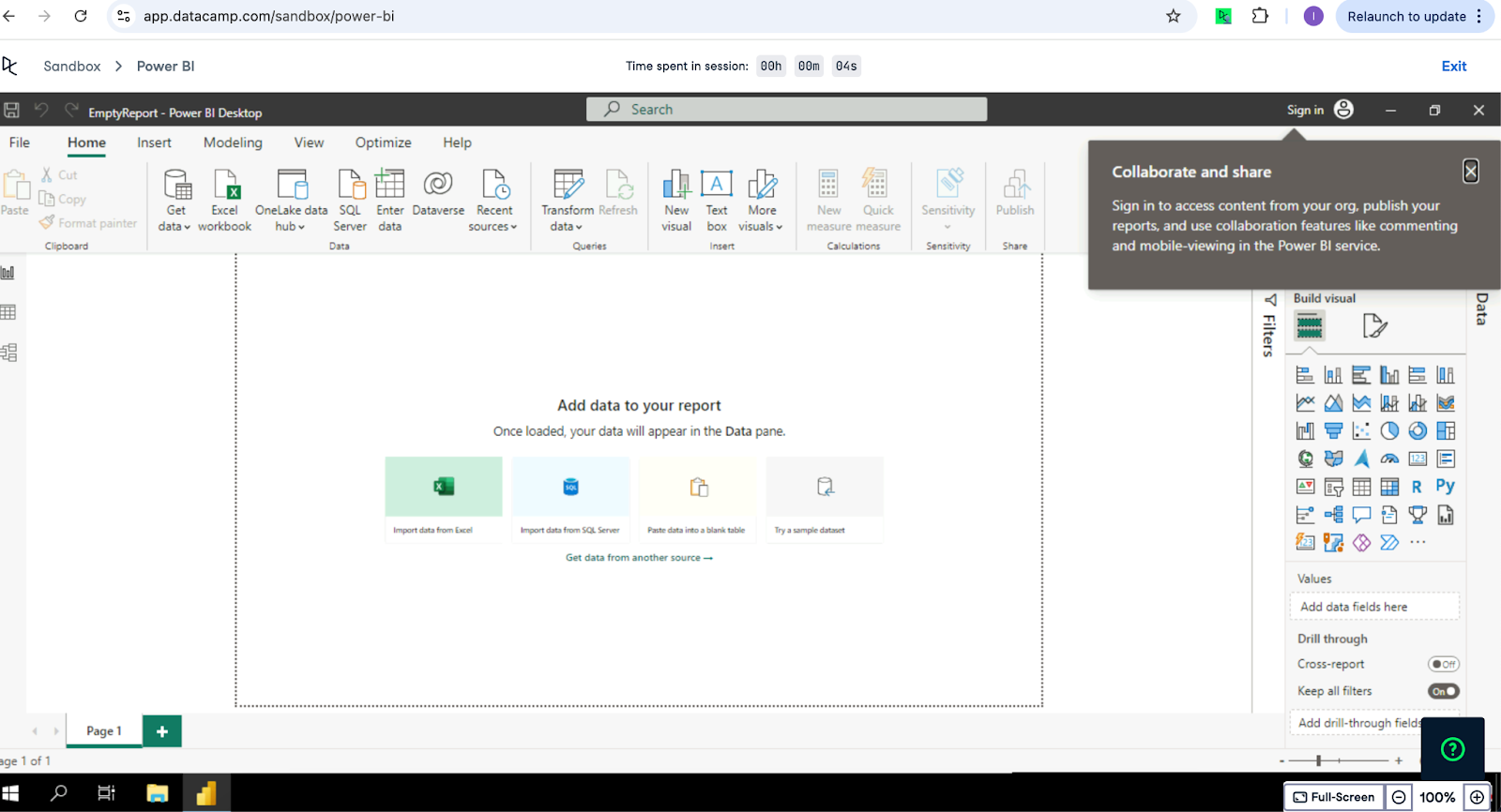The image size is (1501, 812).
Task: Insert a Text box
Action: 717,200
